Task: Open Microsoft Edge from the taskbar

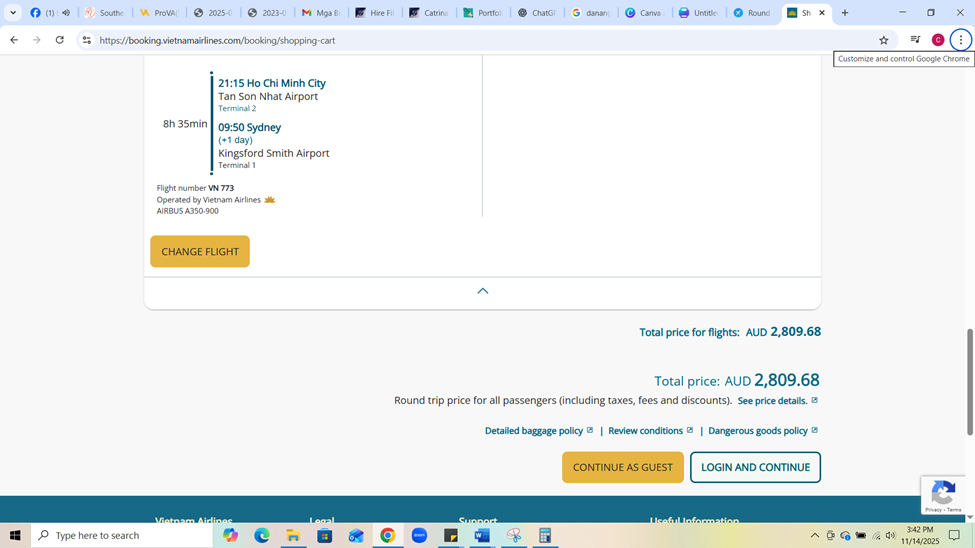Action: pyautogui.click(x=262, y=535)
